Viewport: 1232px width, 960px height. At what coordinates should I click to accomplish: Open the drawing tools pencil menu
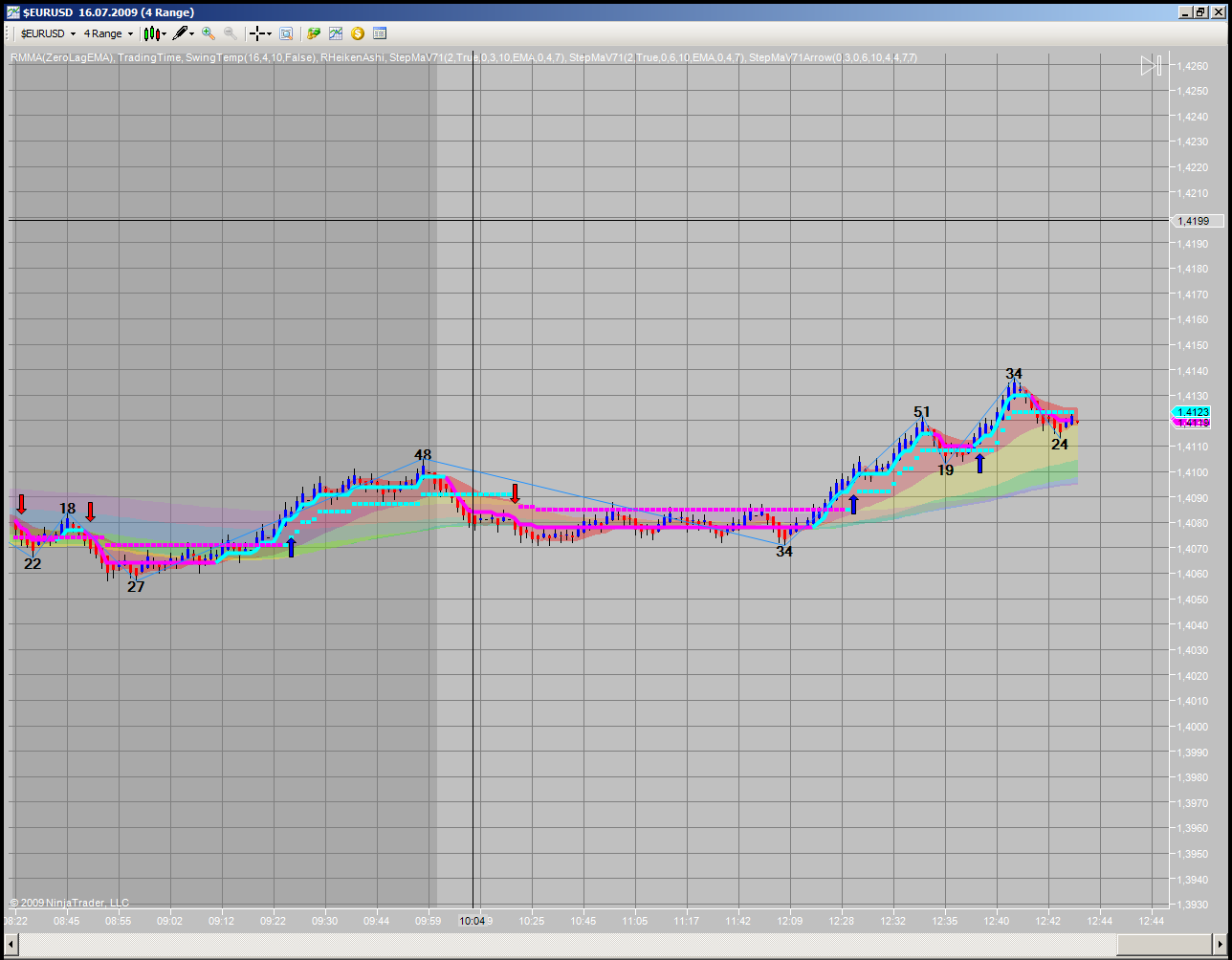point(184,33)
